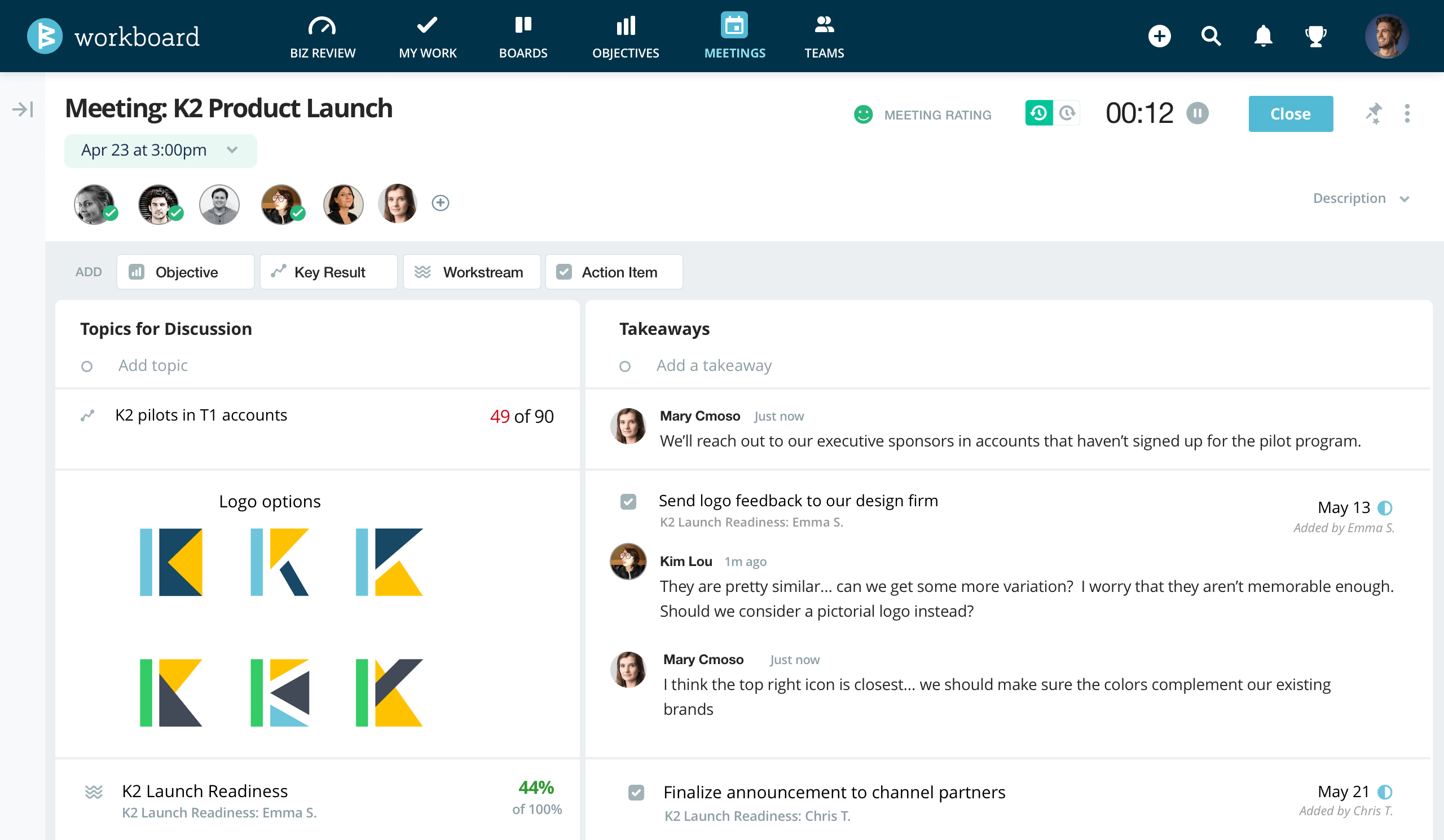1444x840 pixels.
Task: Select the Meetings tab
Action: [734, 37]
